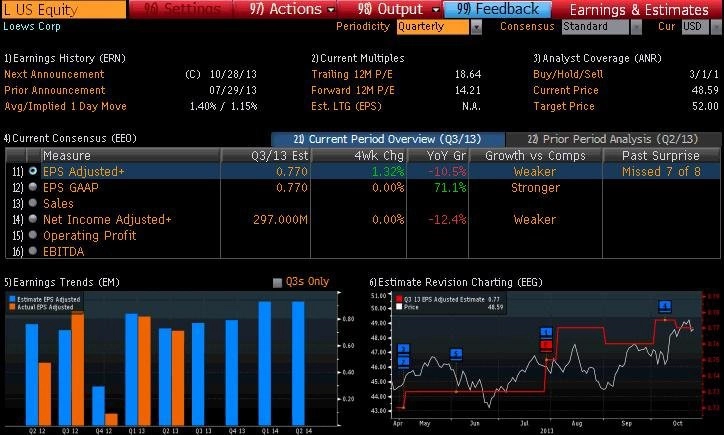The height and width of the screenshot is (435, 724).
Task: Click the 4Wk Chg column header
Action: tap(359, 156)
